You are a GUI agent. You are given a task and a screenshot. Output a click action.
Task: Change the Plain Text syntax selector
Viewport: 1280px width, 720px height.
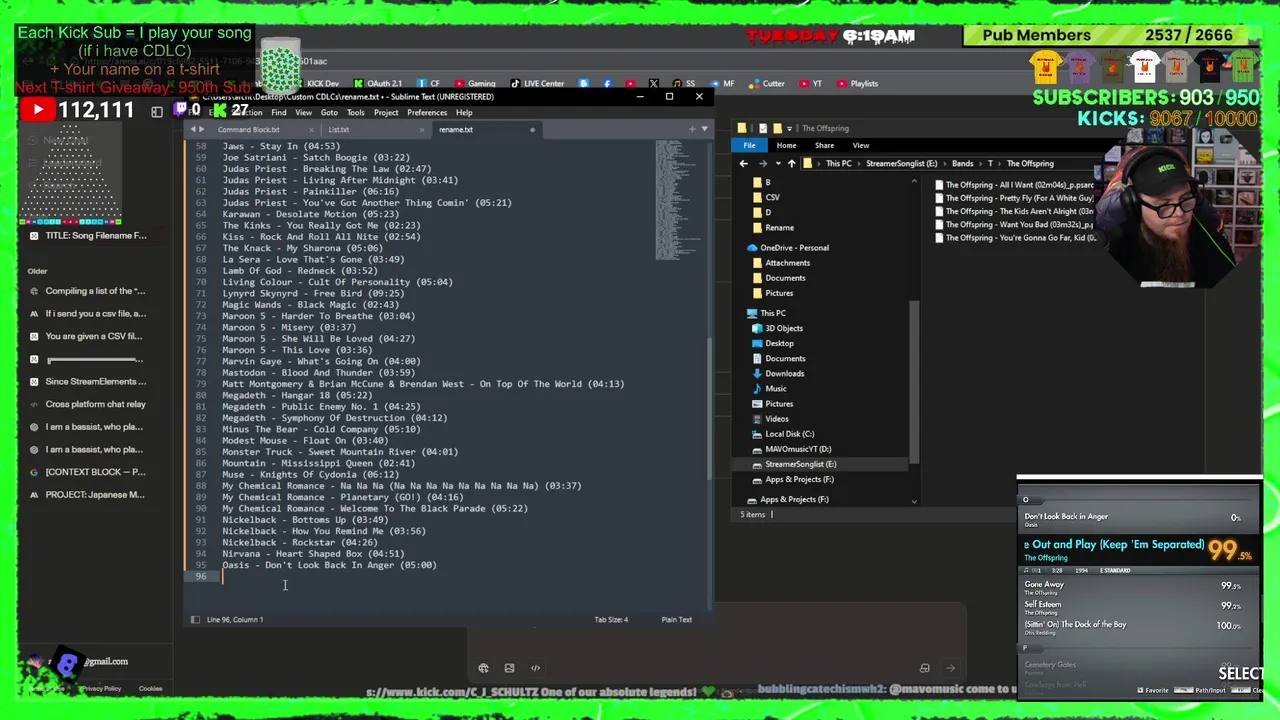(676, 619)
